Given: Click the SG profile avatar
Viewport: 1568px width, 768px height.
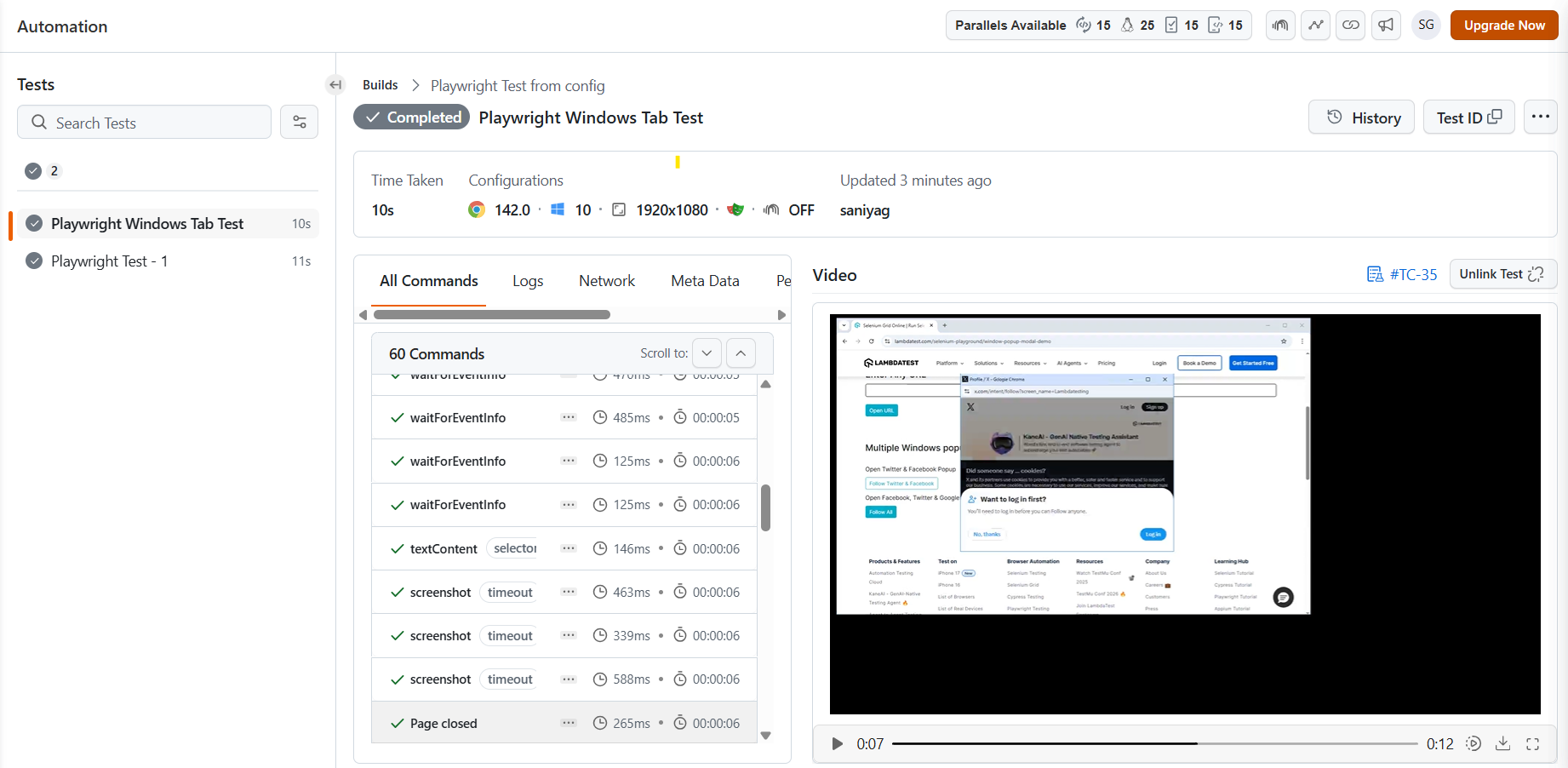Looking at the screenshot, I should [1426, 25].
